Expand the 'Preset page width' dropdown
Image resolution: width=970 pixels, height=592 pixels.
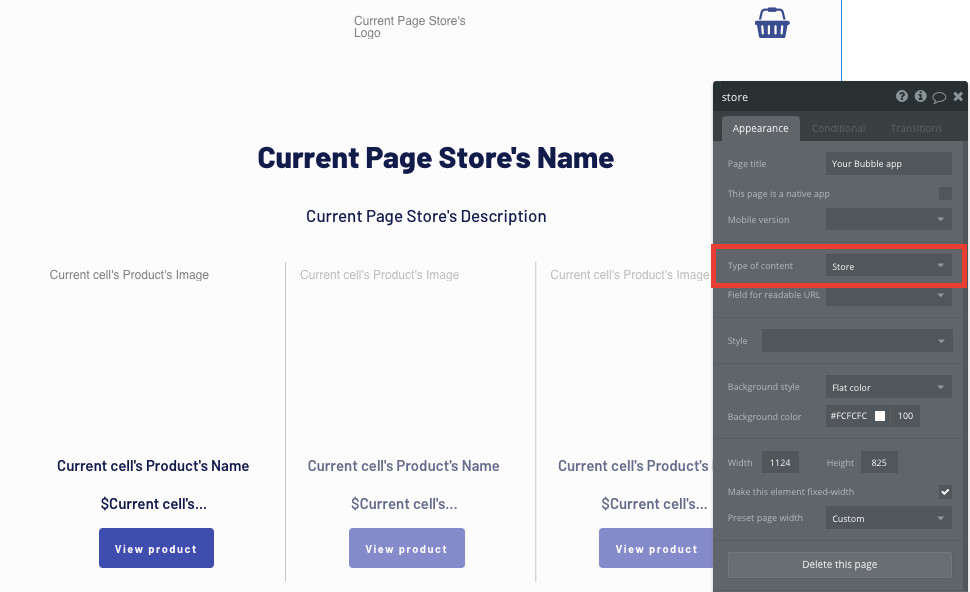click(887, 517)
